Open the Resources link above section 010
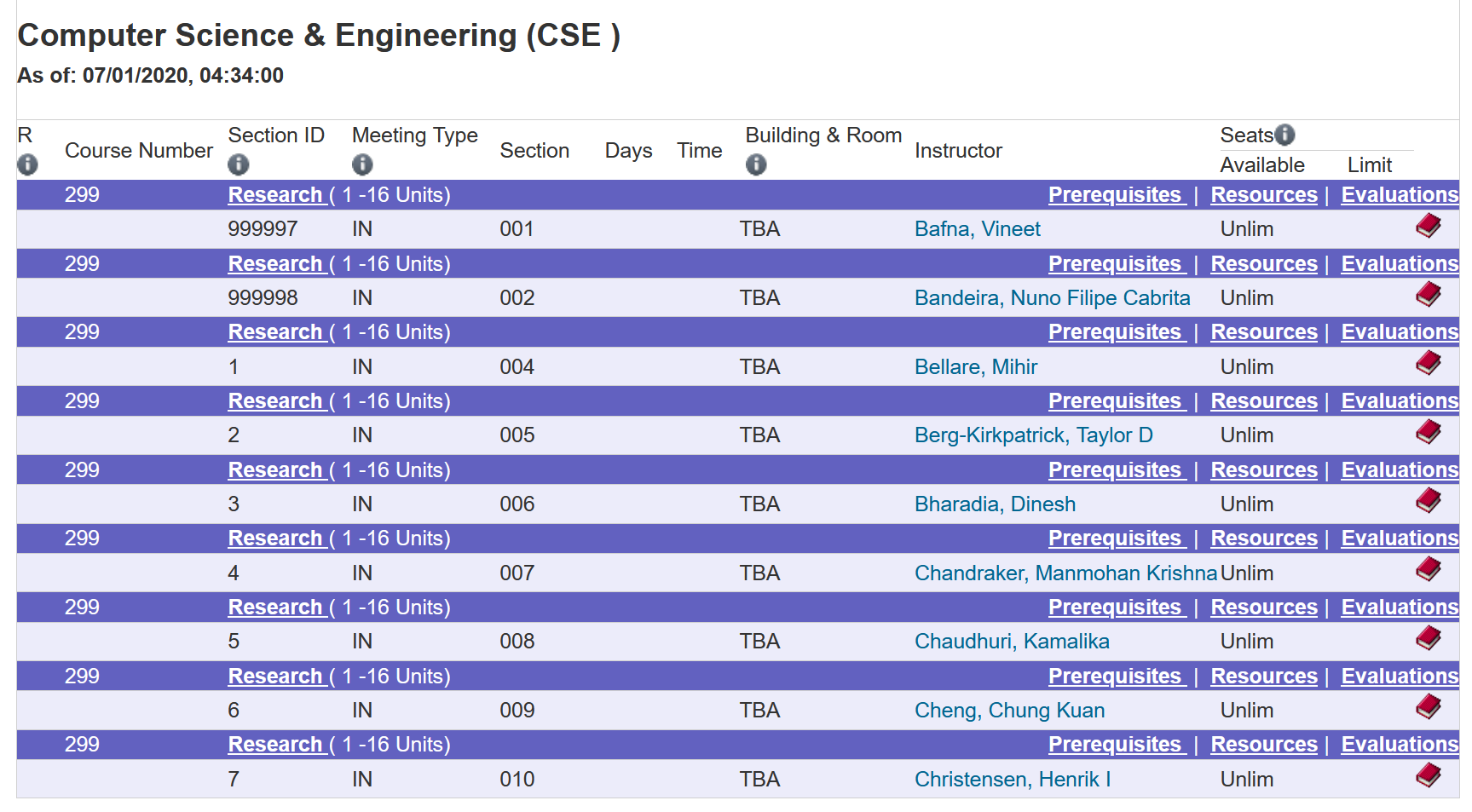The width and height of the screenshot is (1472, 812). (x=1264, y=745)
